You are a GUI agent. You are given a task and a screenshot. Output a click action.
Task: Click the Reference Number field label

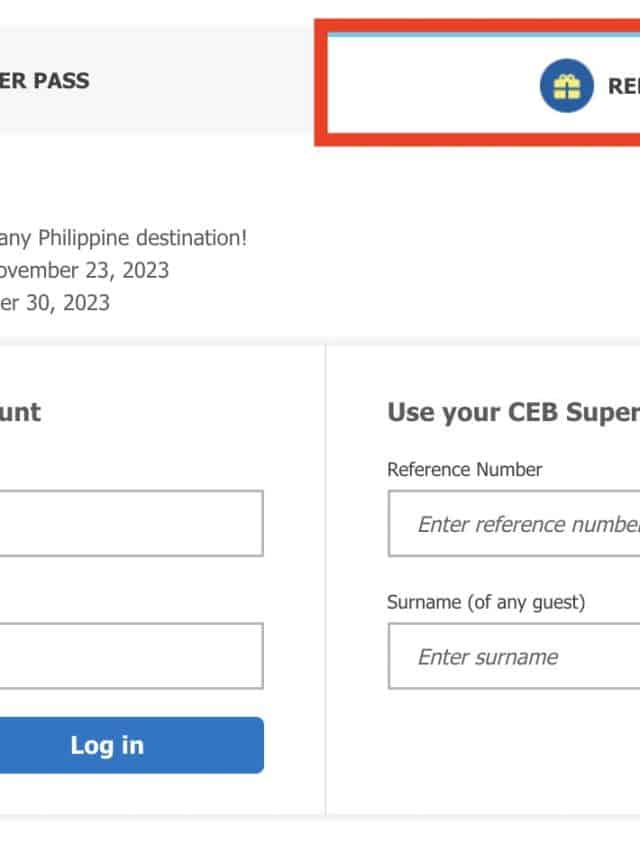464,469
